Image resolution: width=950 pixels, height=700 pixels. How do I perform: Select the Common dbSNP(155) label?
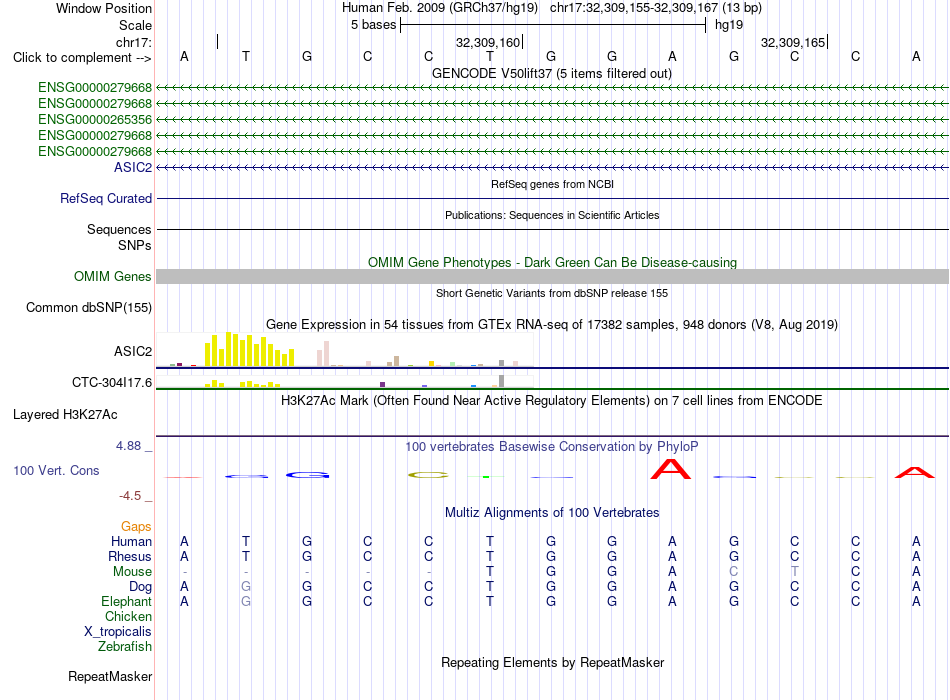88,307
